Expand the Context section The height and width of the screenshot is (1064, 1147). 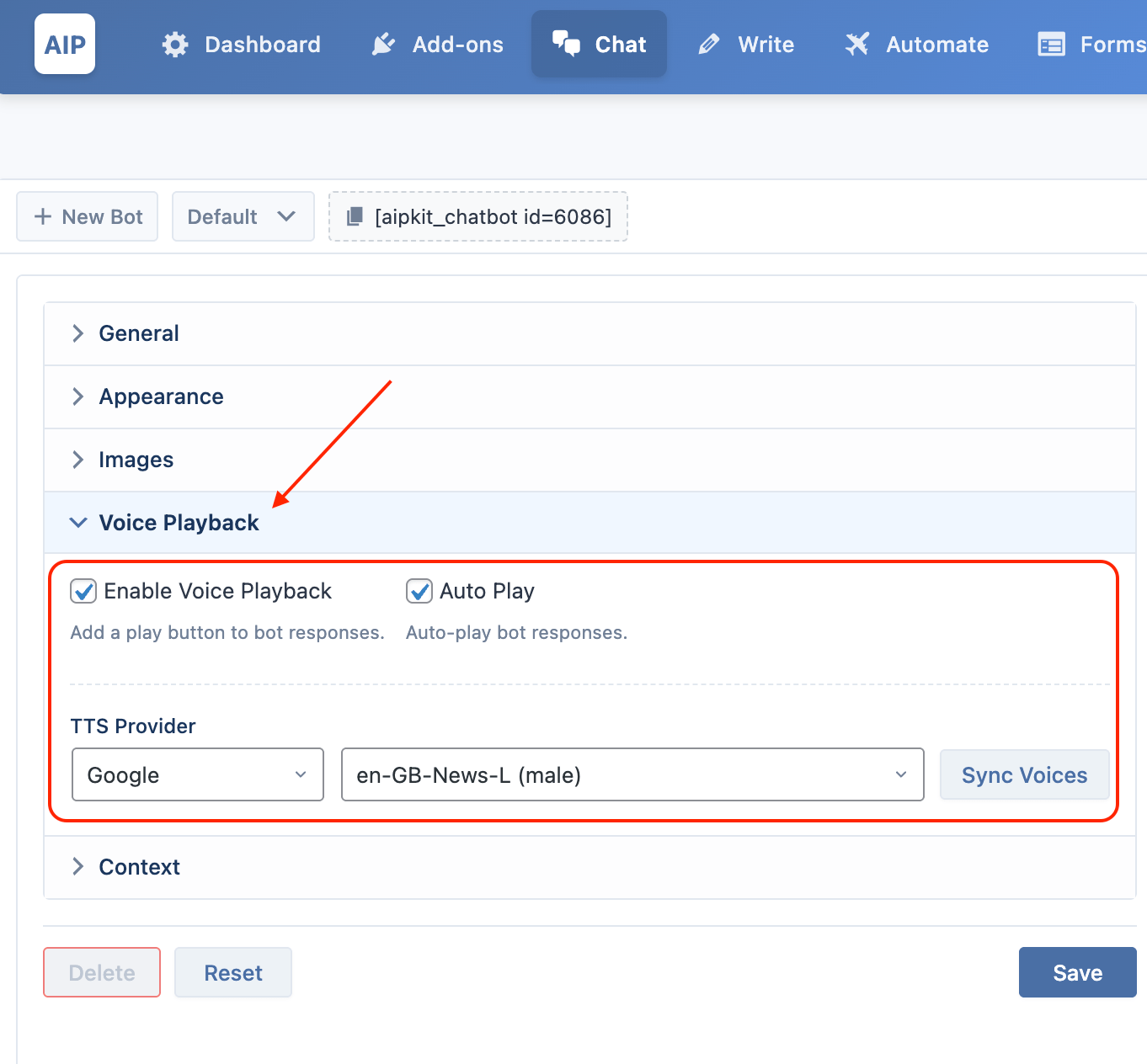coord(590,867)
